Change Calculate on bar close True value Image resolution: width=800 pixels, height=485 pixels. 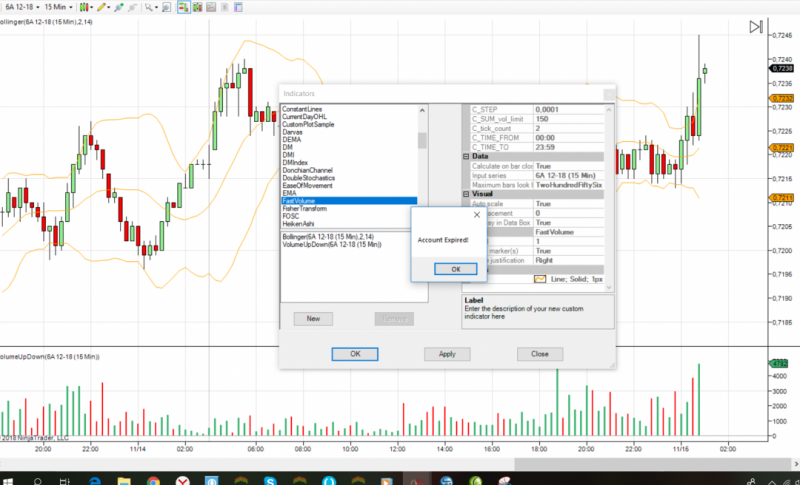coord(569,166)
